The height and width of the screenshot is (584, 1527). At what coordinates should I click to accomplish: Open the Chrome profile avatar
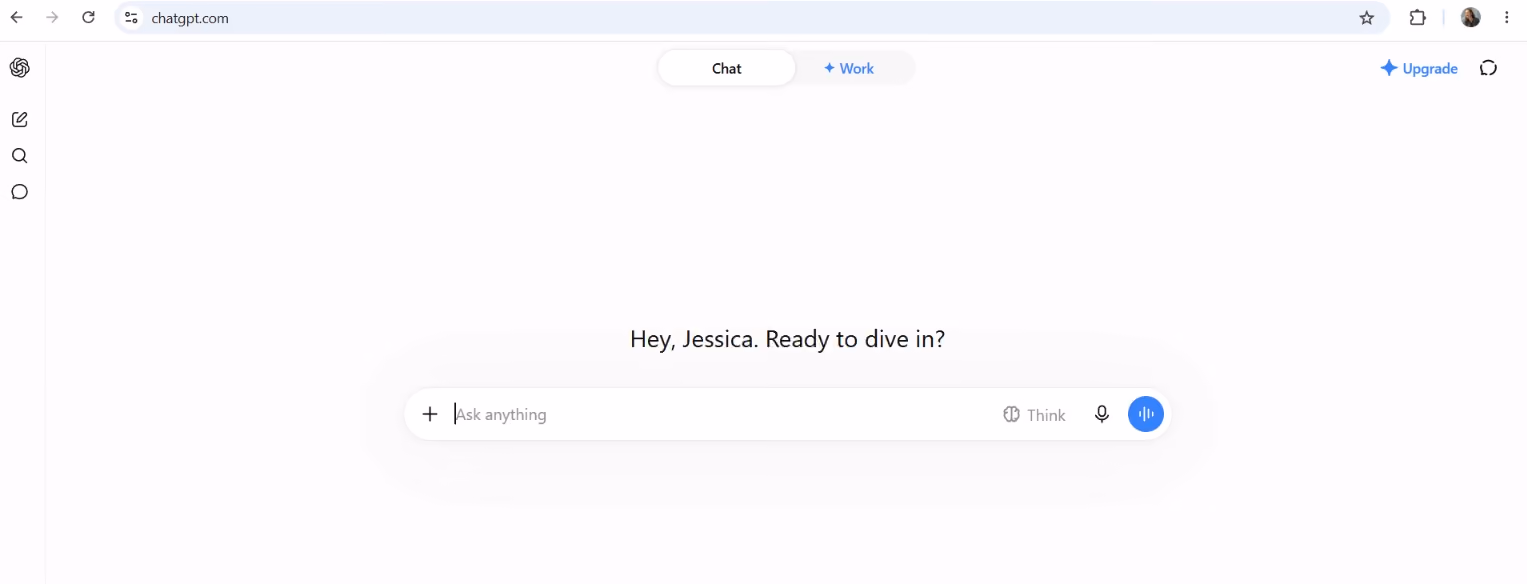pyautogui.click(x=1471, y=17)
